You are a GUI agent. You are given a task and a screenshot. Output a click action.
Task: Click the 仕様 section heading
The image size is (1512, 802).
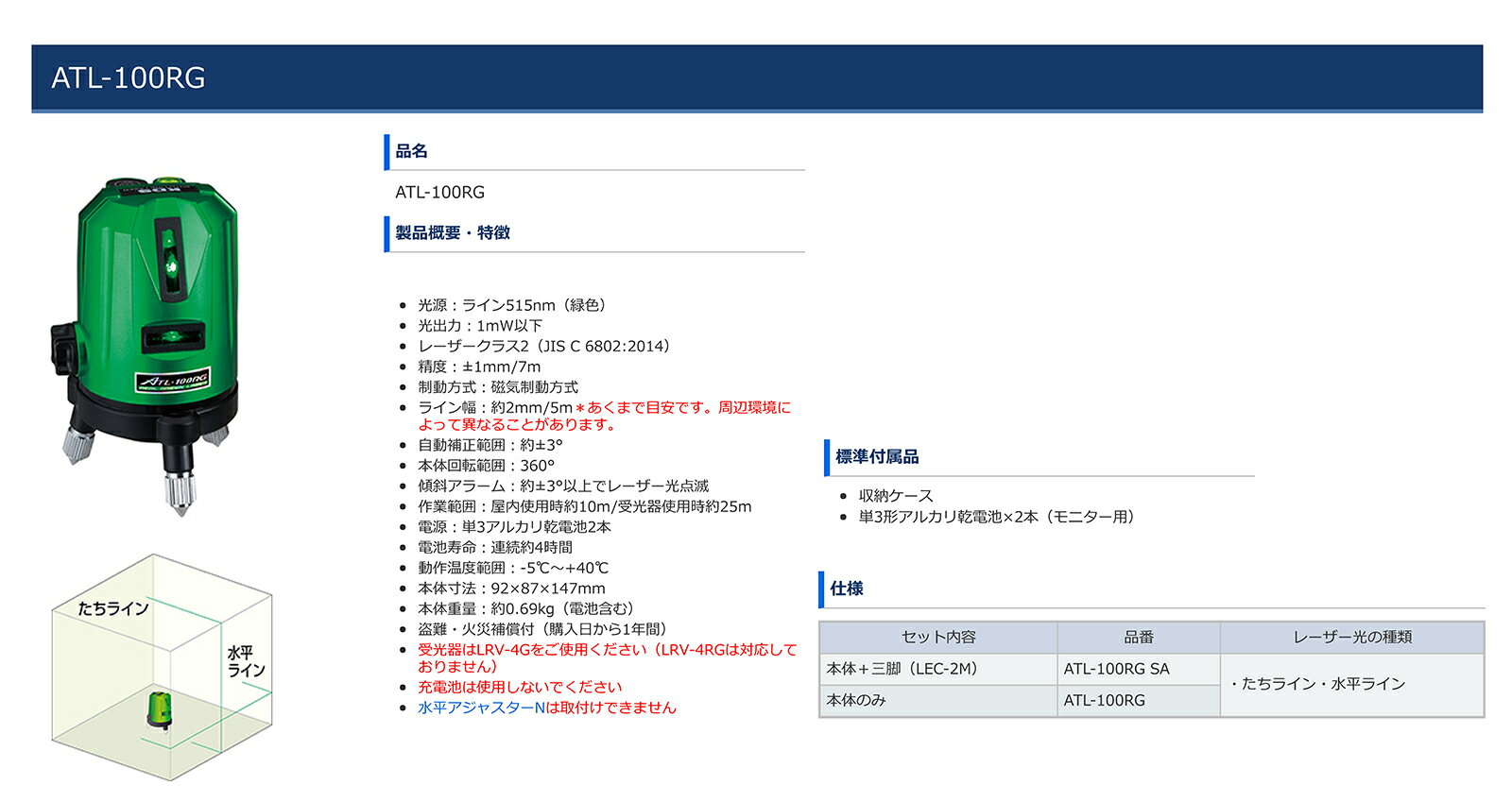click(x=847, y=589)
